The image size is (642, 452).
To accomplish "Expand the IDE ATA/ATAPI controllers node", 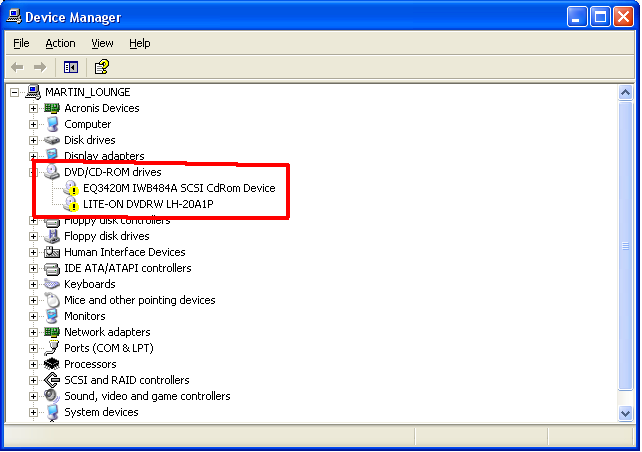I will click(33, 269).
